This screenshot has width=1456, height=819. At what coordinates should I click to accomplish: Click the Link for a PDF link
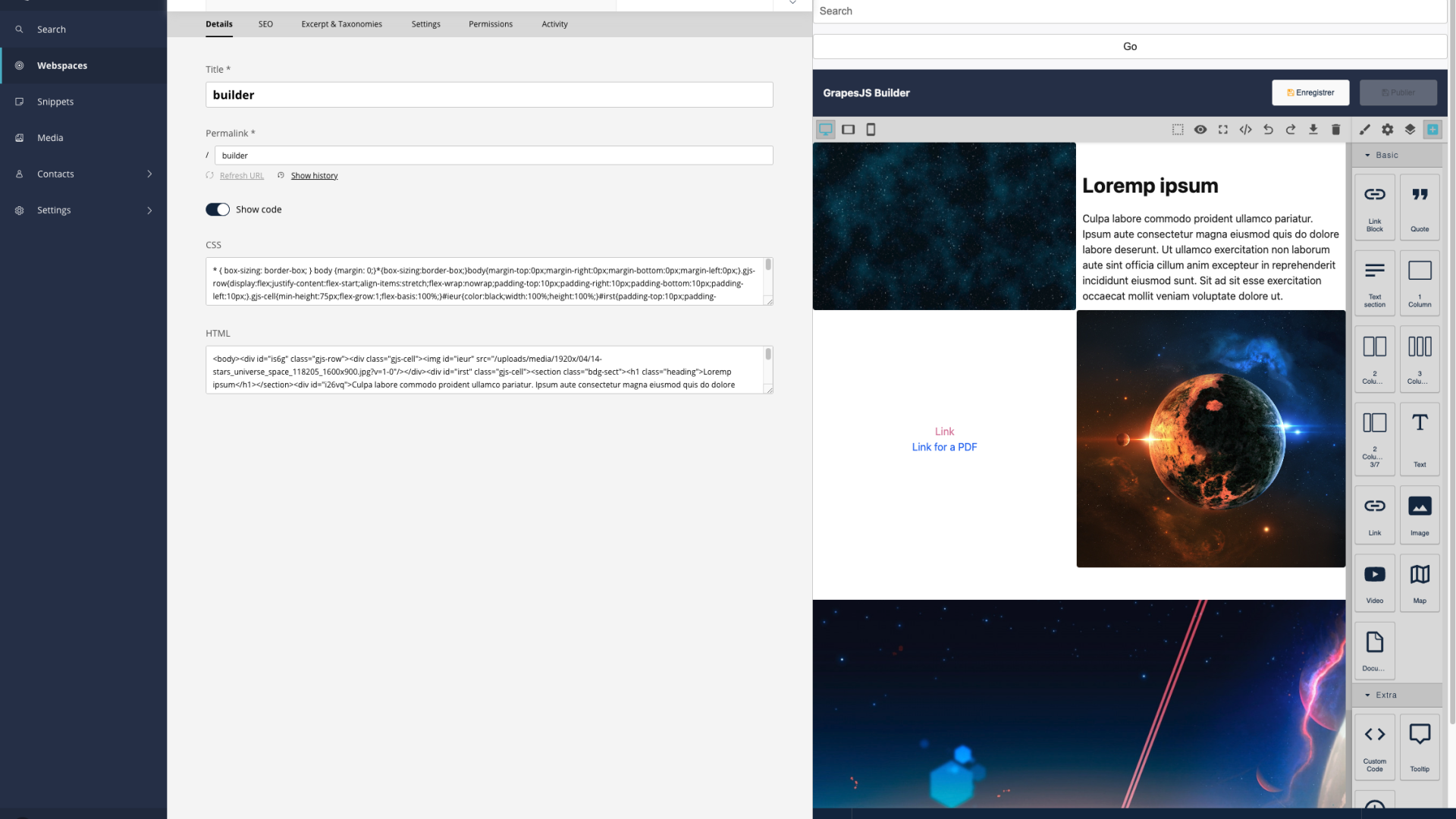tap(944, 447)
